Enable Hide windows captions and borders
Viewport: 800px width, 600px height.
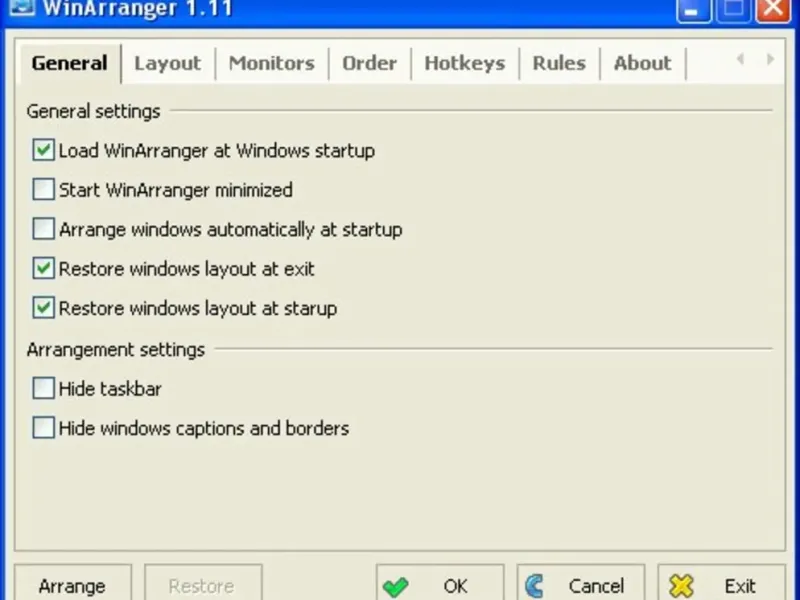43,428
